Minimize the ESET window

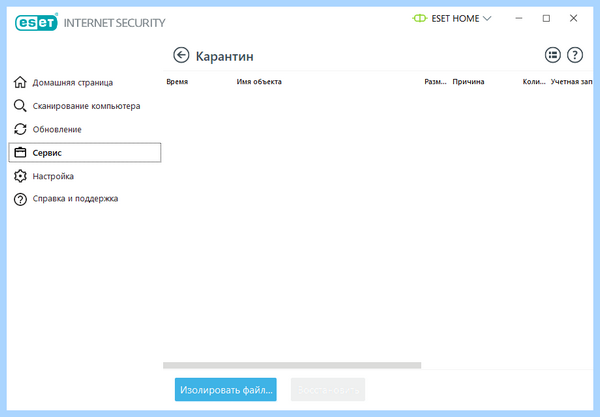point(519,18)
